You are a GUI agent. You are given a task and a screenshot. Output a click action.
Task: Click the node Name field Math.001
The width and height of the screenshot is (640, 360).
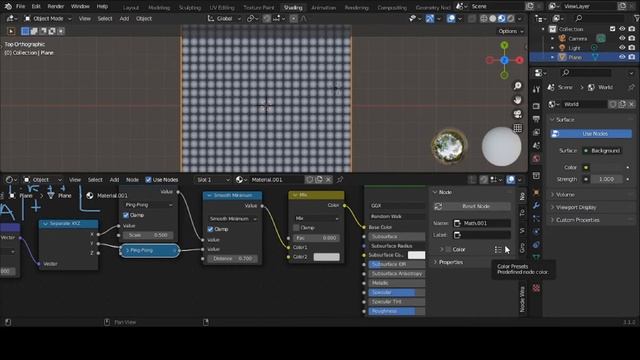coord(482,223)
